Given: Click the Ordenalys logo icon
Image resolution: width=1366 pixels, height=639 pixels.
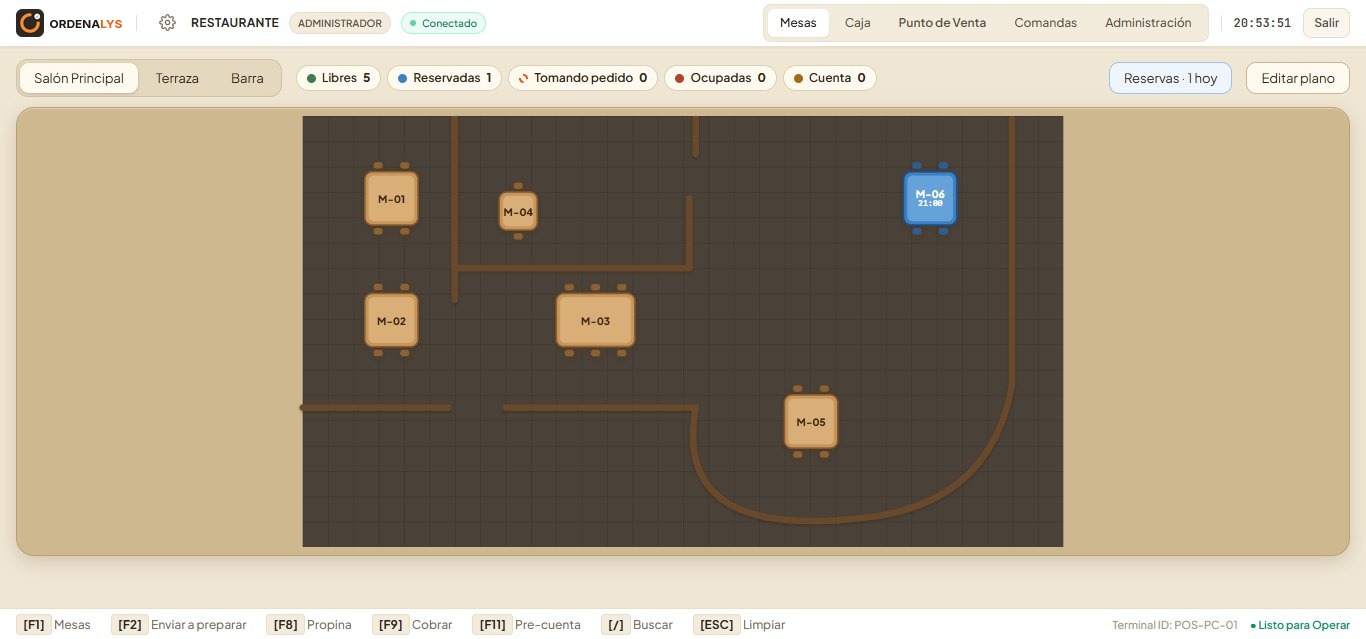Looking at the screenshot, I should point(30,23).
